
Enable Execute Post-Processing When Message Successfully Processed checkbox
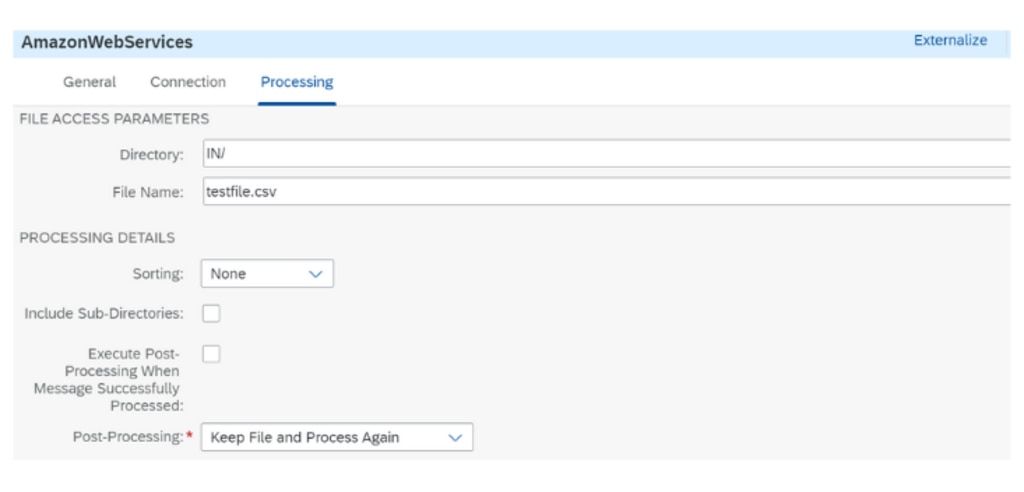click(211, 354)
